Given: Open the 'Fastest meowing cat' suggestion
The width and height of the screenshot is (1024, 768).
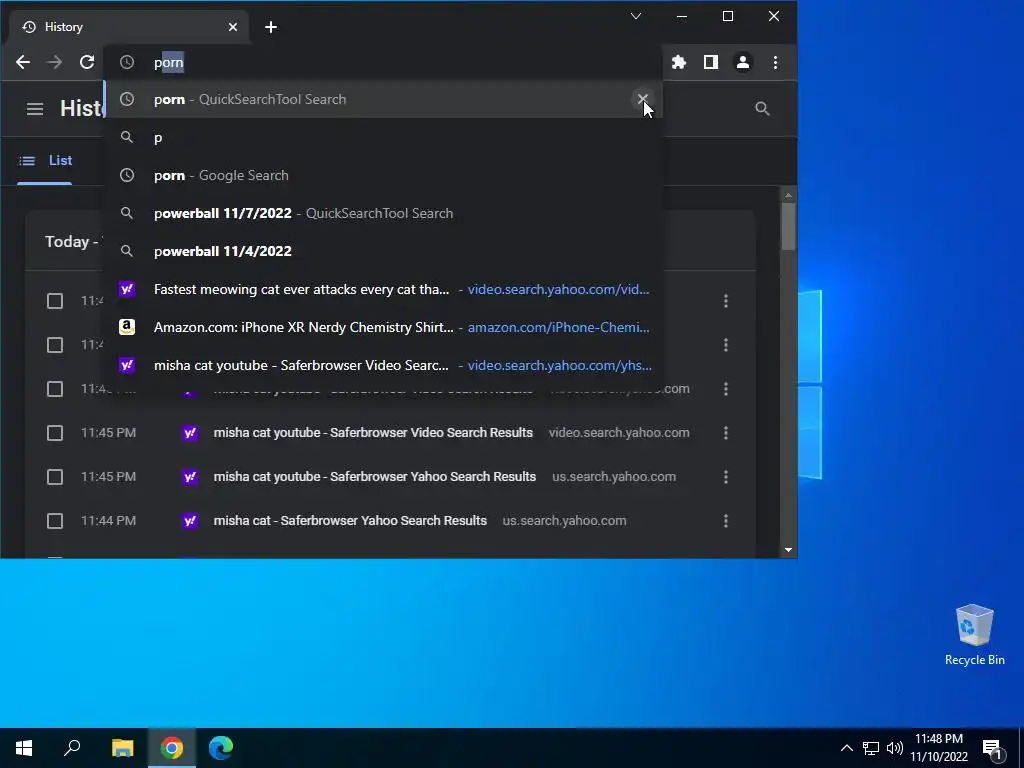Looking at the screenshot, I should point(383,289).
